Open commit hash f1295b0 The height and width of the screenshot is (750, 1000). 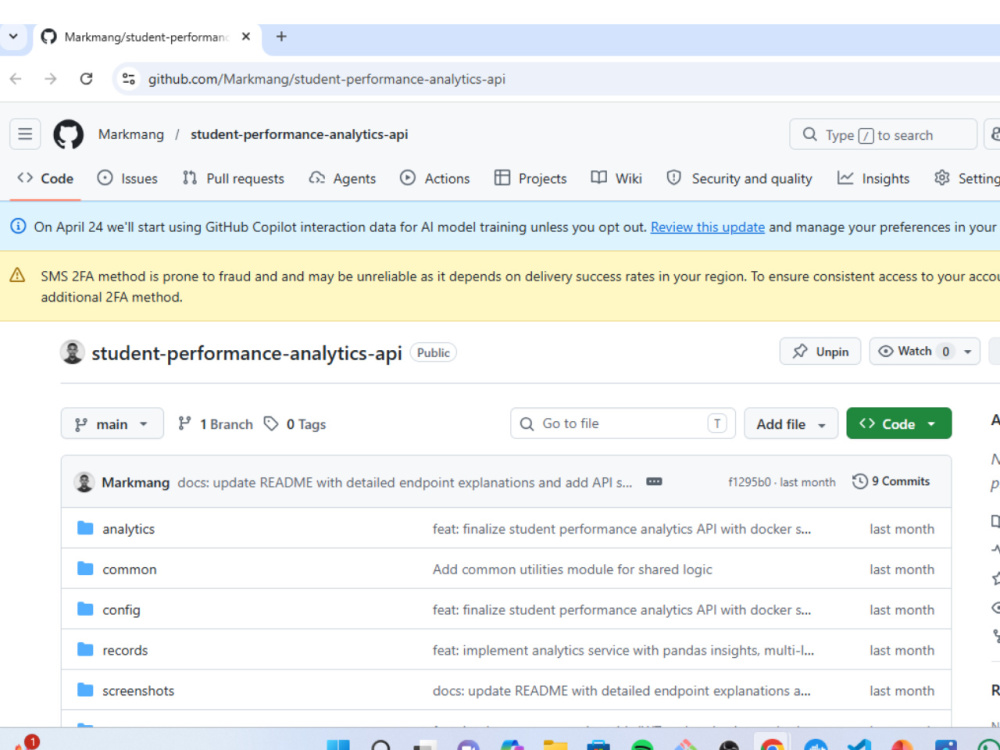click(x=749, y=482)
